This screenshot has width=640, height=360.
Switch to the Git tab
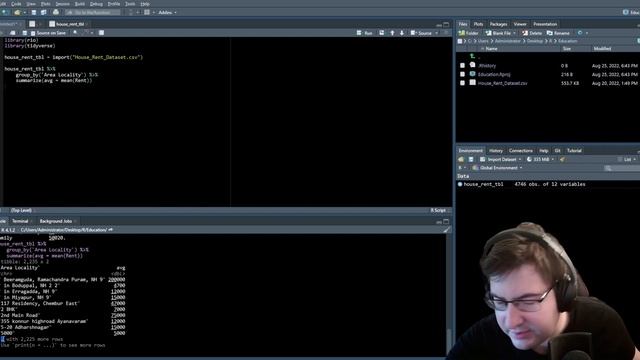tap(558, 151)
